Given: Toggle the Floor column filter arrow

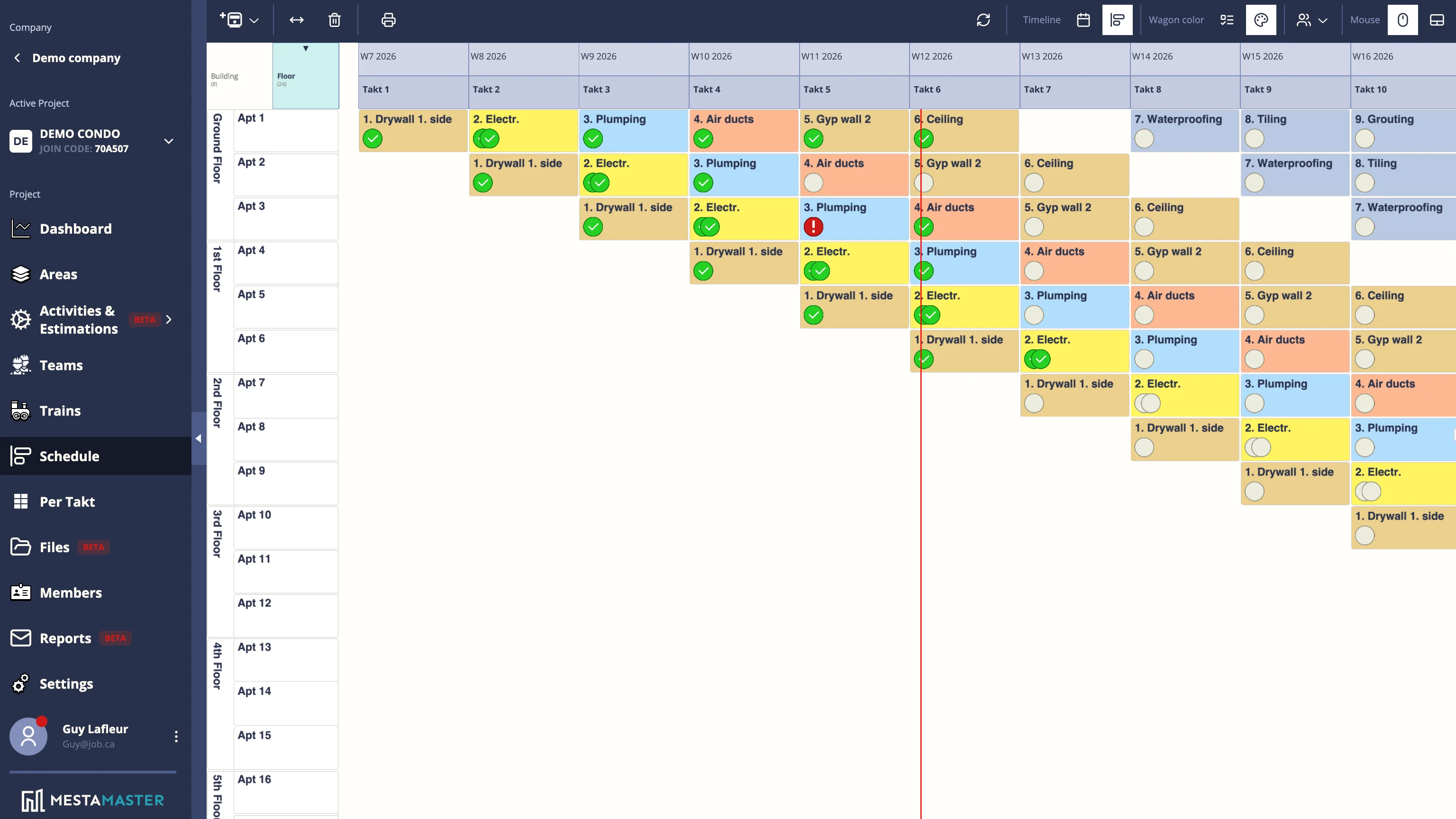Looking at the screenshot, I should tap(306, 49).
